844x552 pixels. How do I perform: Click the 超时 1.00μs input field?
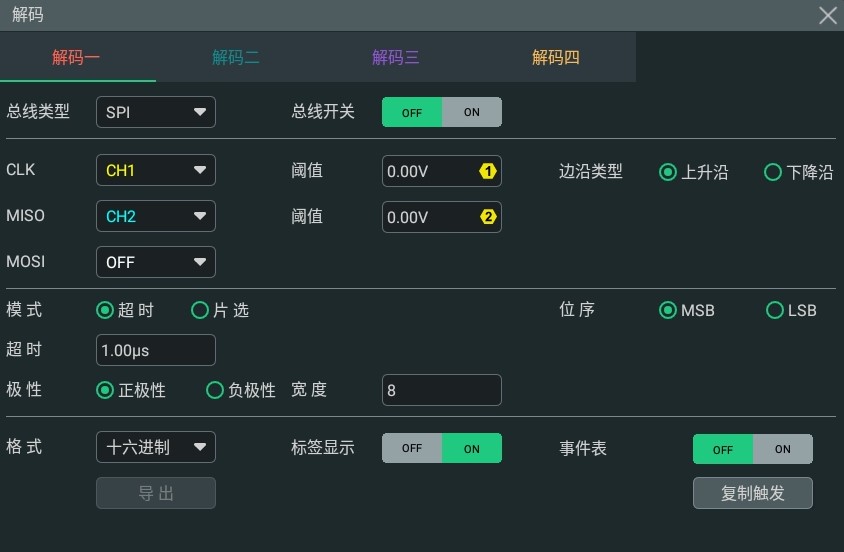coord(156,350)
